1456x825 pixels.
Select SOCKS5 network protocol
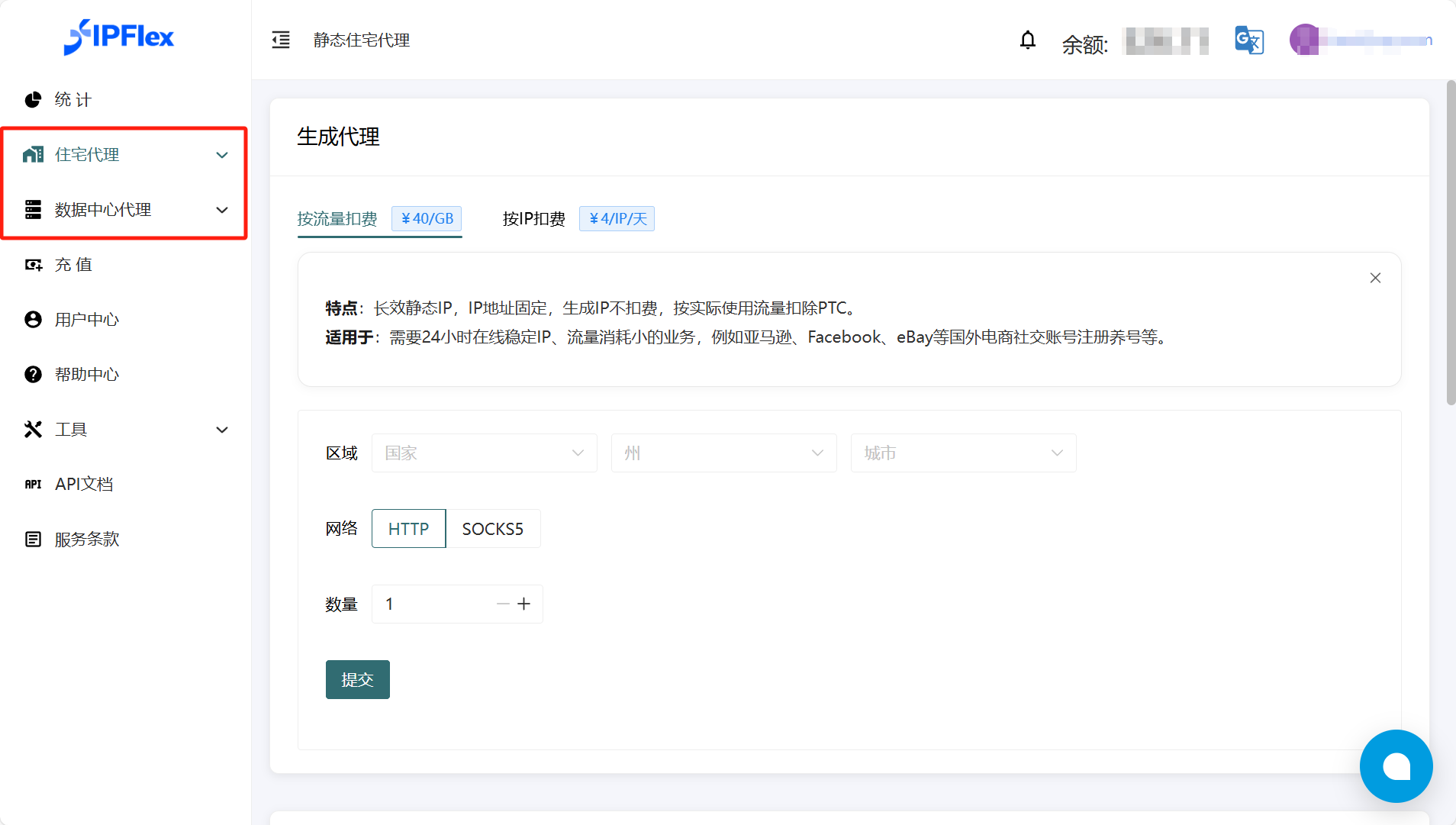coord(492,529)
